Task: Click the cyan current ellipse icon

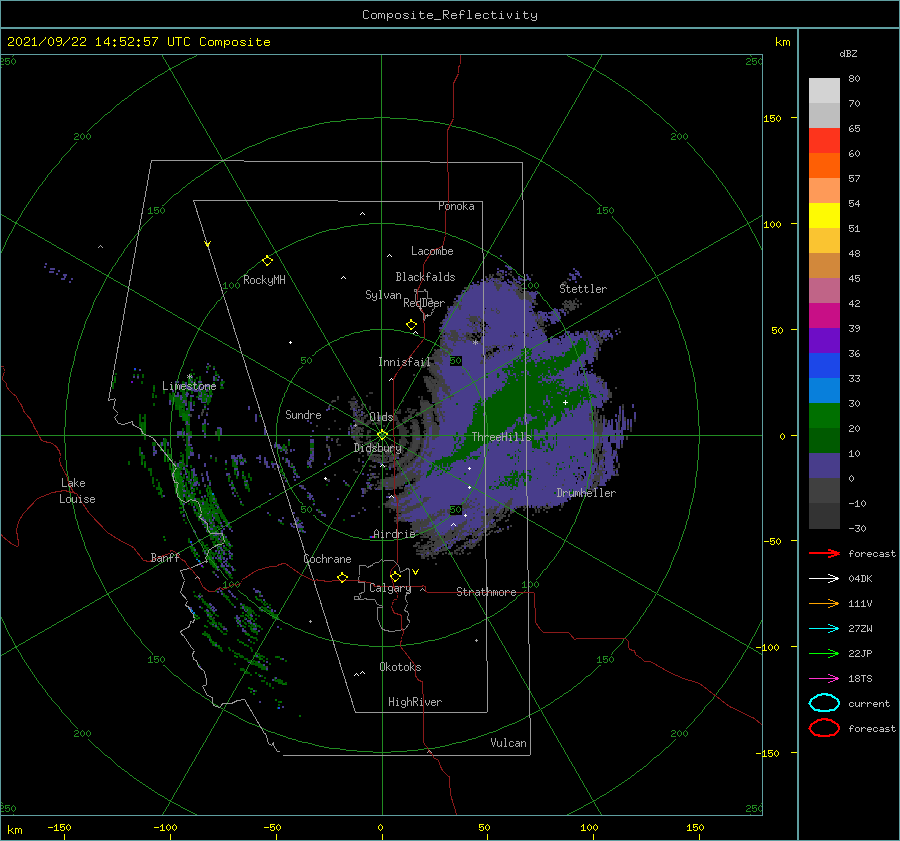Action: (824, 703)
